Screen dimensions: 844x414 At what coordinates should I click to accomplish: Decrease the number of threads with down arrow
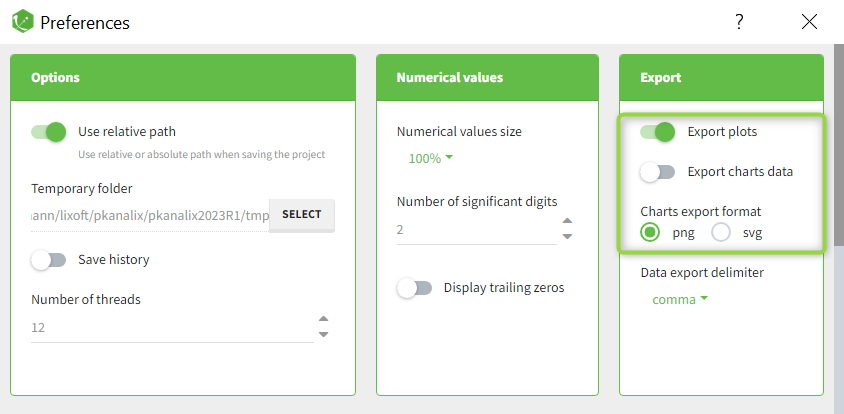pyautogui.click(x=323, y=335)
